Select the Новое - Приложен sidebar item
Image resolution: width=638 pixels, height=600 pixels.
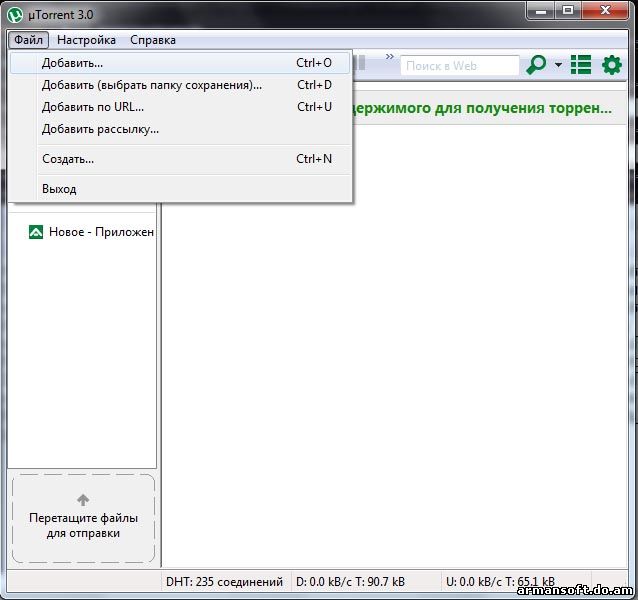[92, 232]
